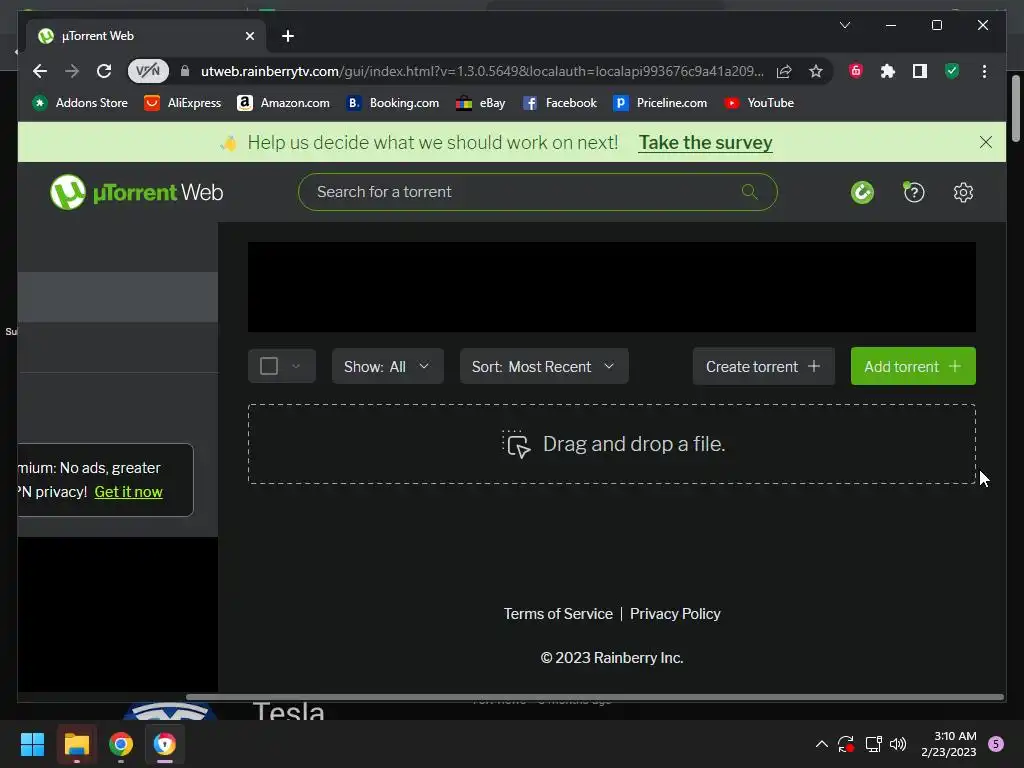Open the settings gear icon

click(x=963, y=192)
